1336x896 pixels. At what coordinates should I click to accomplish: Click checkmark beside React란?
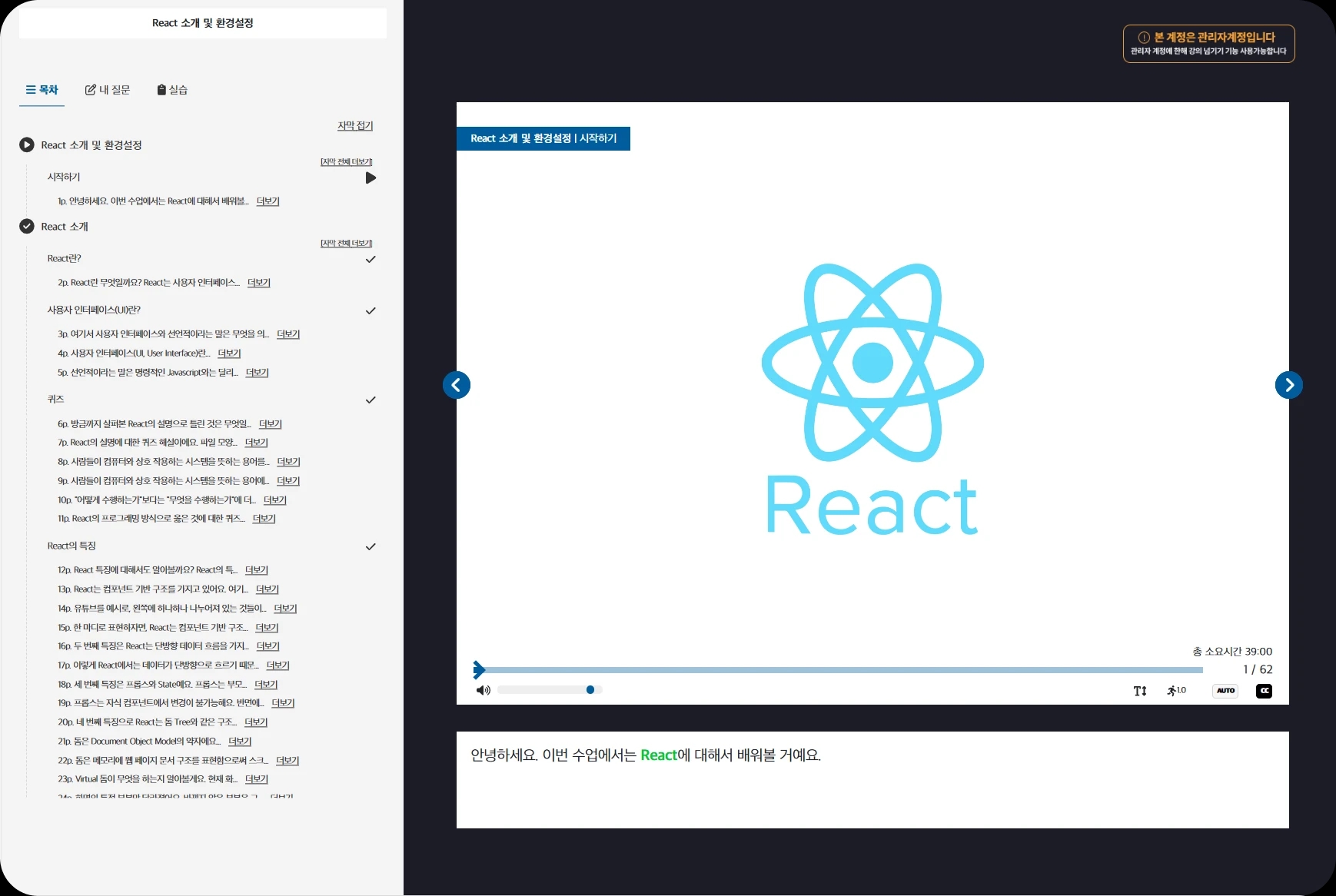371,260
